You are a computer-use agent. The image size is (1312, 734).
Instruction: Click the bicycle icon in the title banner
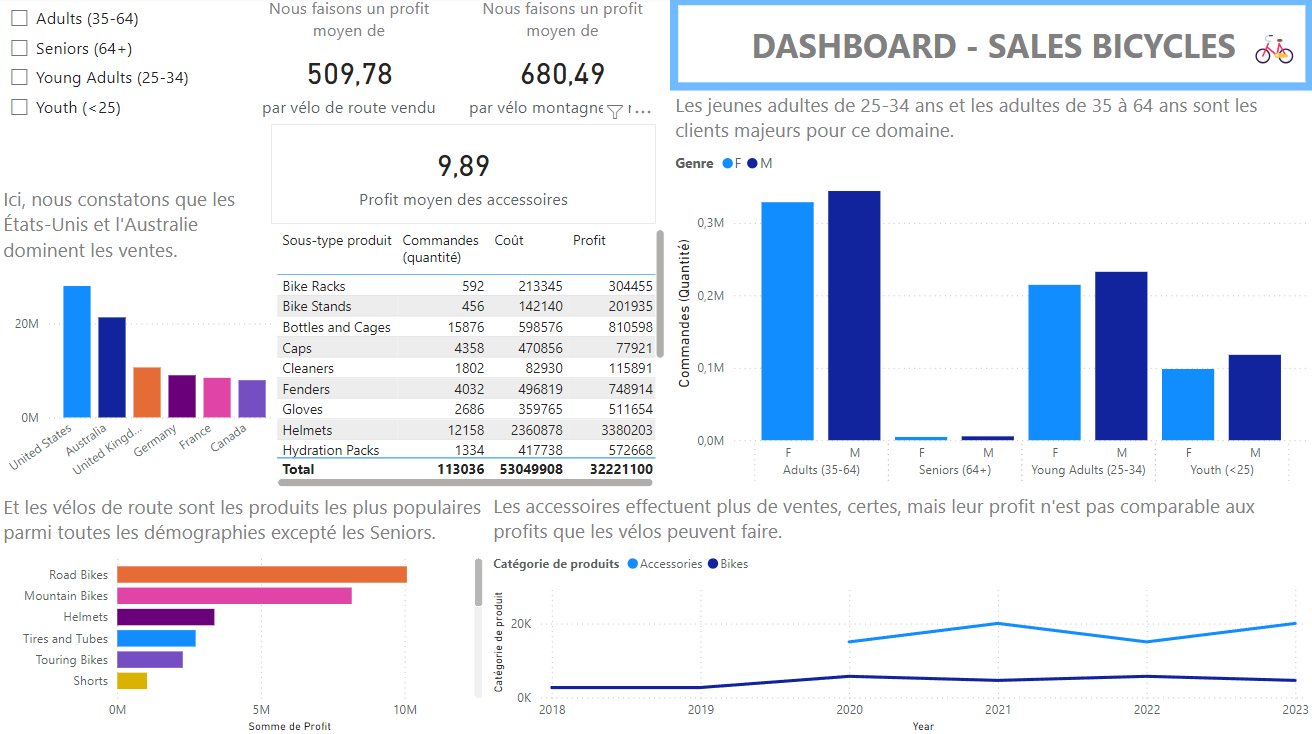pyautogui.click(x=1273, y=48)
